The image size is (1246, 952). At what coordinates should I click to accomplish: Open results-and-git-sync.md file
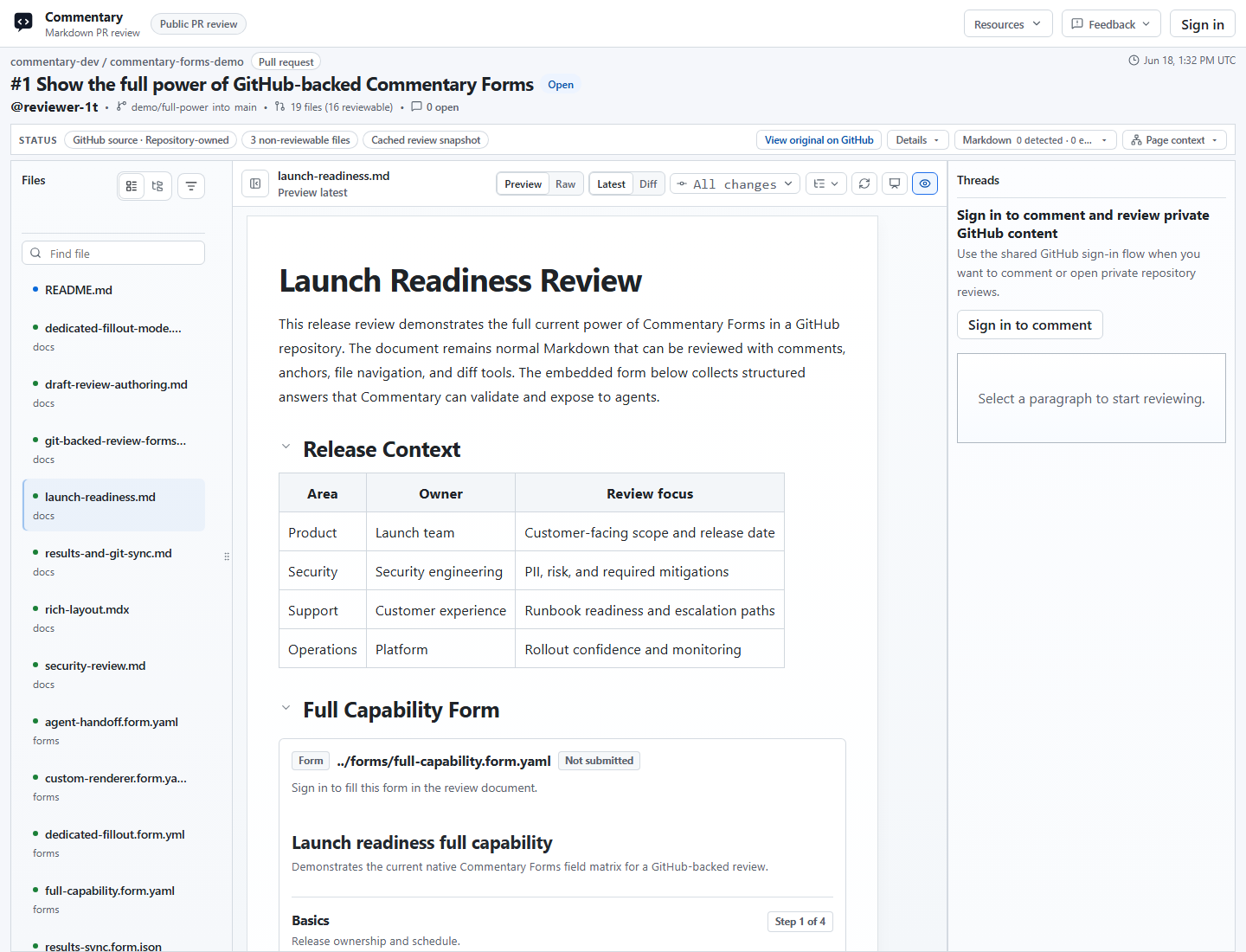(x=113, y=562)
